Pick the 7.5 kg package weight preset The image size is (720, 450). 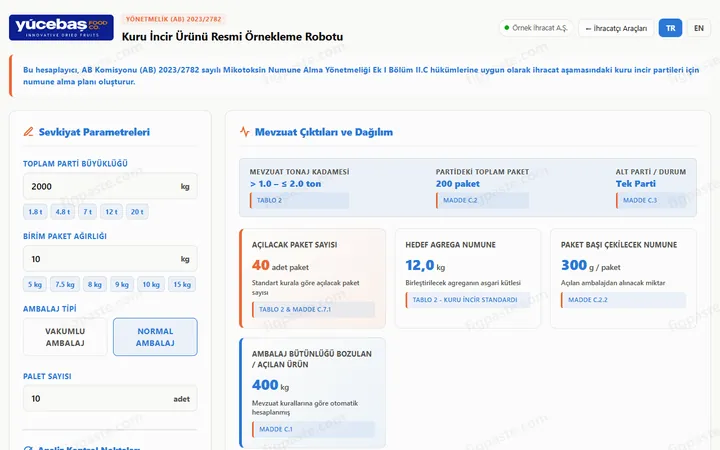65,284
